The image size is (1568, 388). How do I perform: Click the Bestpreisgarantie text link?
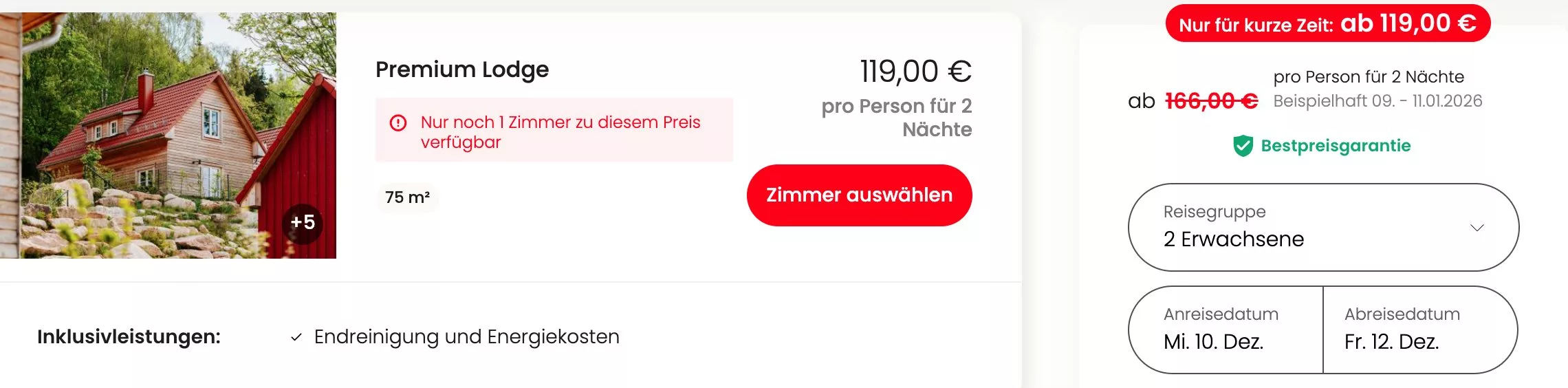pos(1336,146)
